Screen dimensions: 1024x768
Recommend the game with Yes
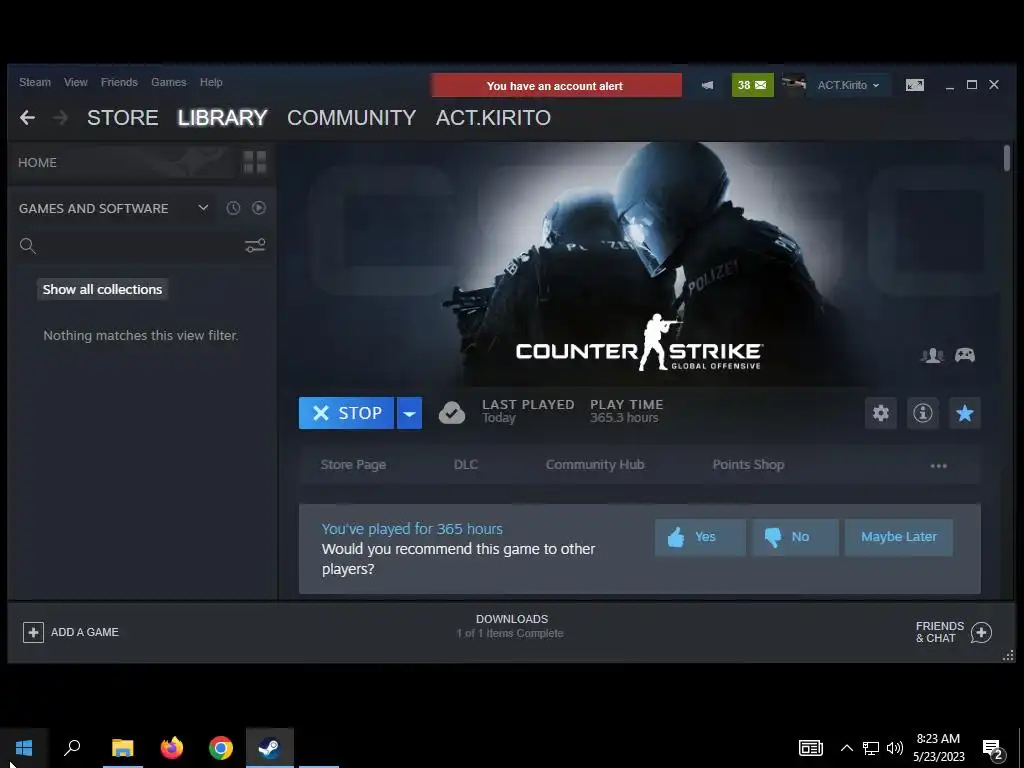pyautogui.click(x=700, y=537)
